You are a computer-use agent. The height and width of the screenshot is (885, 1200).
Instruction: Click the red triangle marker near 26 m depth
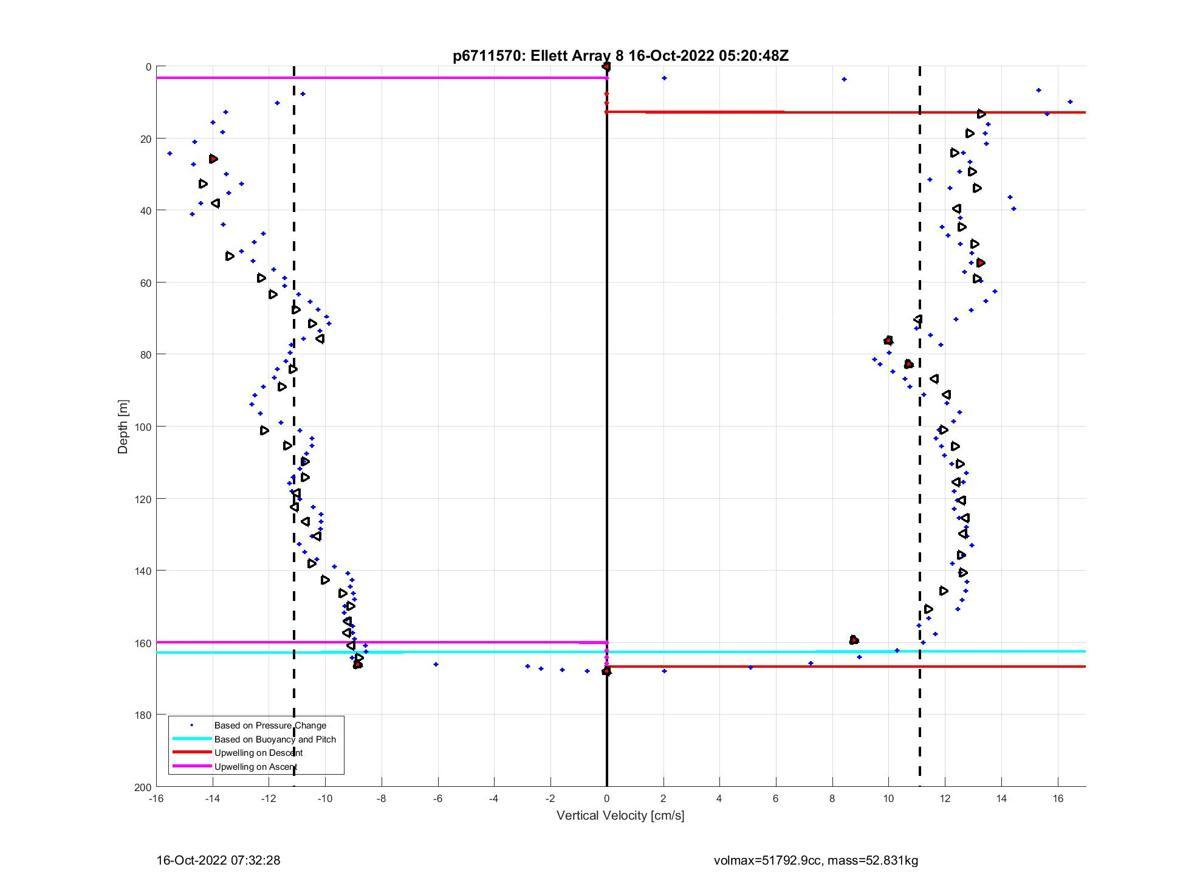point(213,159)
